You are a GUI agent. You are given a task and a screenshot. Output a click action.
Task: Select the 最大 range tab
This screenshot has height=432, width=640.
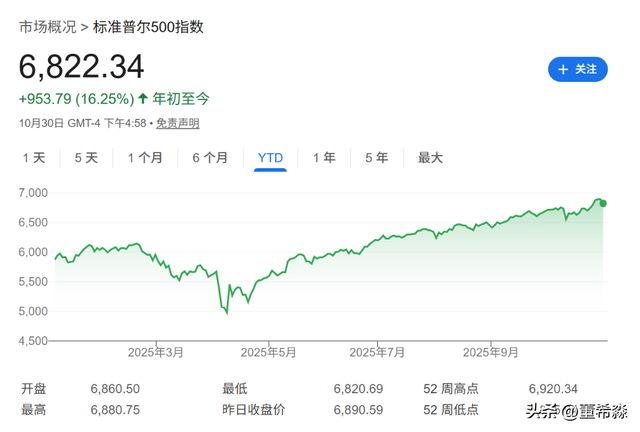click(x=430, y=158)
